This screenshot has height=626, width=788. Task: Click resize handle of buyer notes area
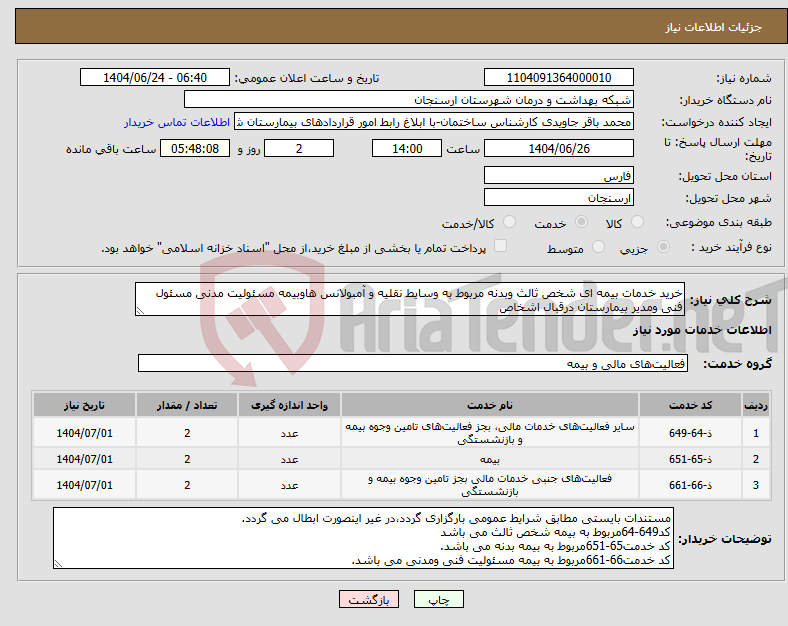coord(58,564)
